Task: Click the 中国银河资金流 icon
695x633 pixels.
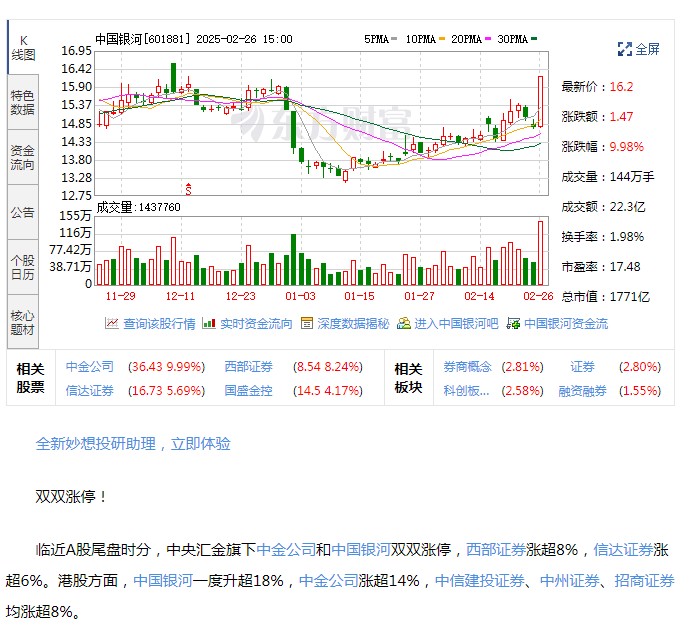Action: 513,323
